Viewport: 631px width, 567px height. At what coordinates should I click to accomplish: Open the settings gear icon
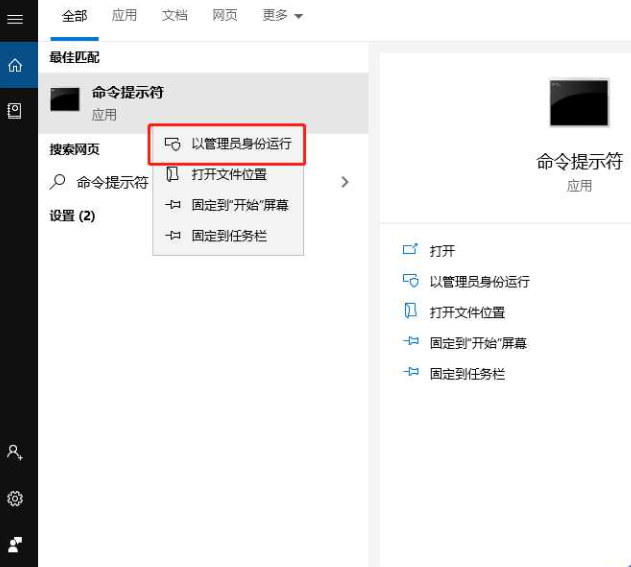15,499
